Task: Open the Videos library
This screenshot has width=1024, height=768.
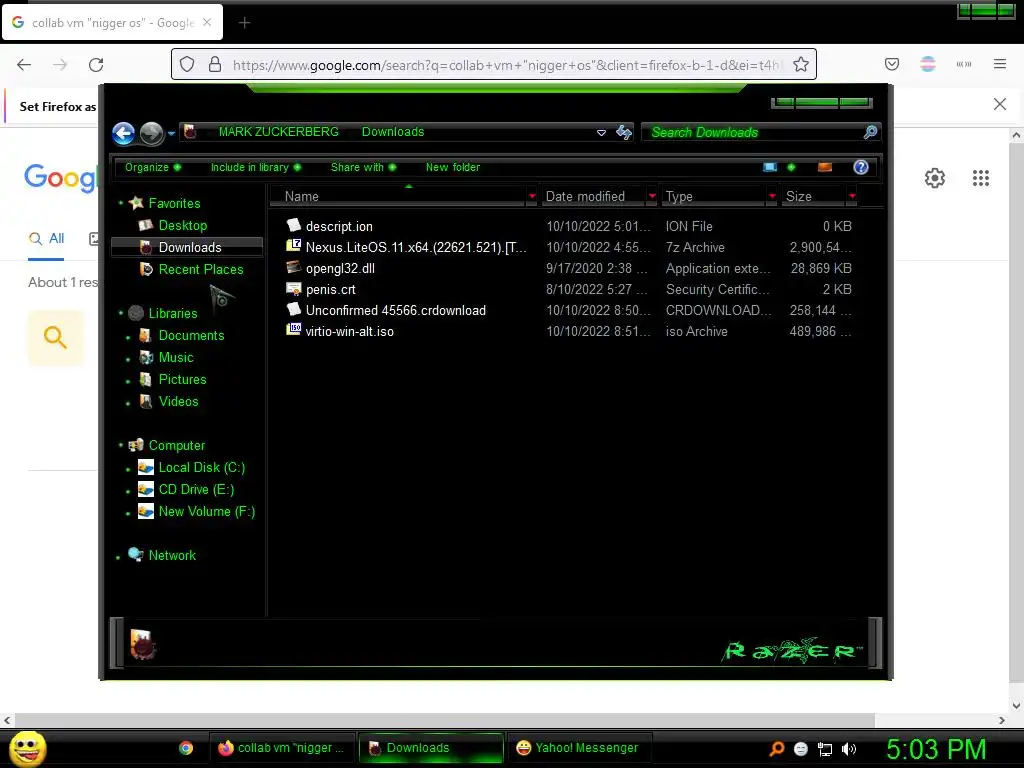Action: tap(178, 402)
